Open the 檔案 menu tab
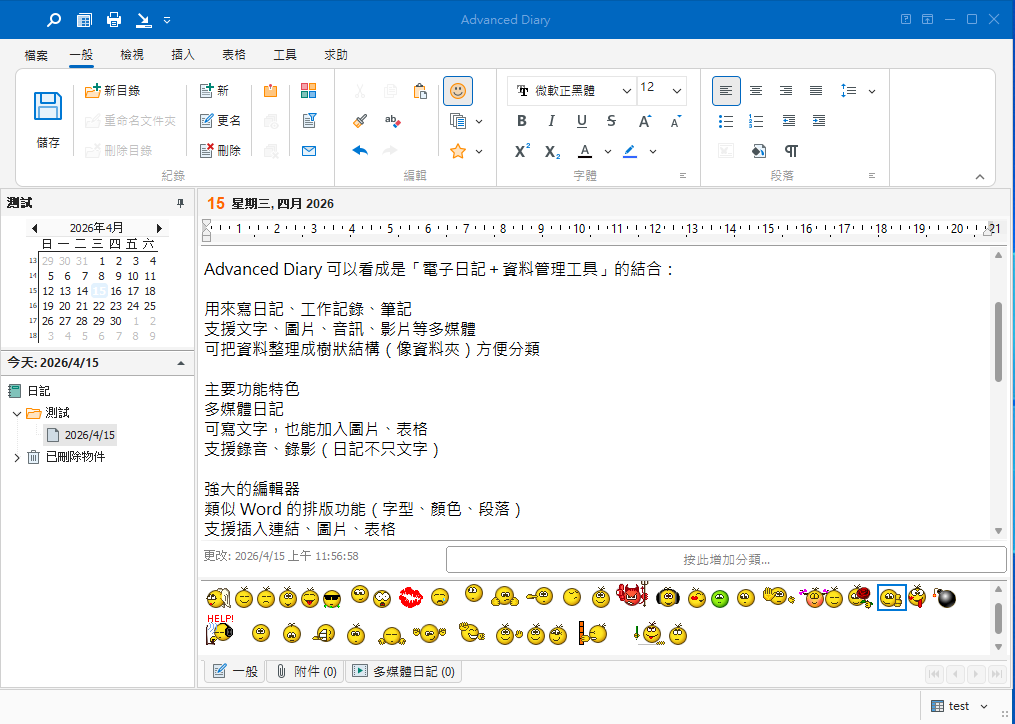The height and width of the screenshot is (724, 1015). click(36, 55)
